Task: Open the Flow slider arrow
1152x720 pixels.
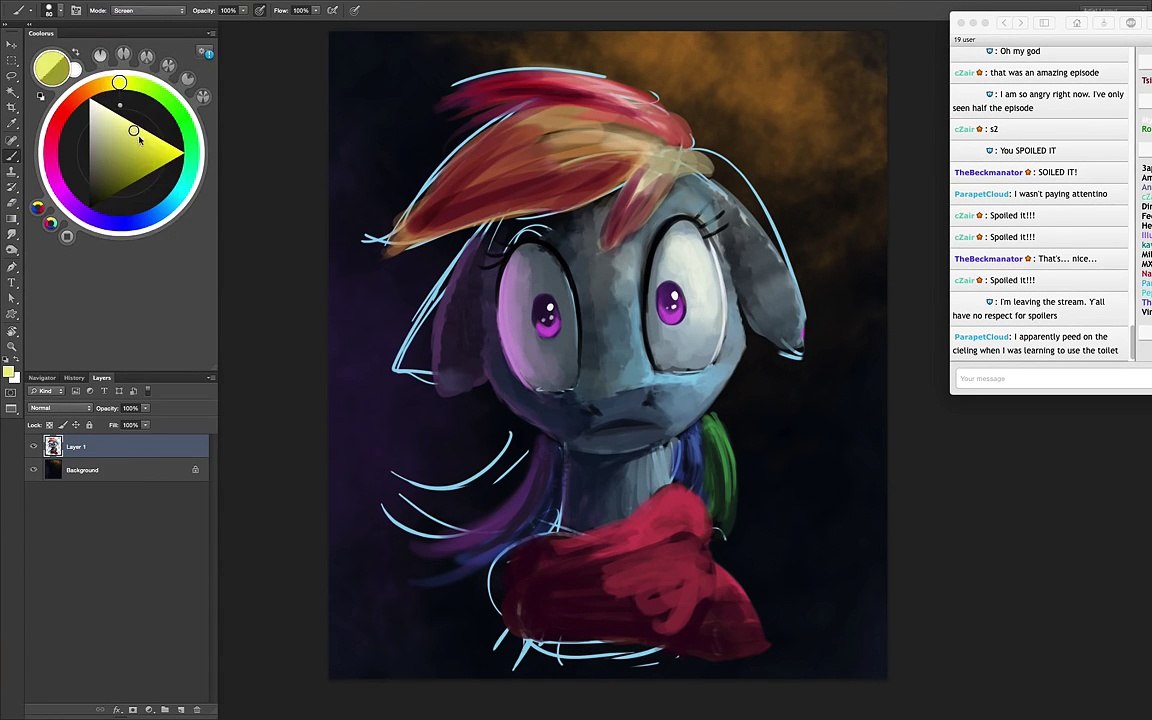Action: tap(316, 10)
